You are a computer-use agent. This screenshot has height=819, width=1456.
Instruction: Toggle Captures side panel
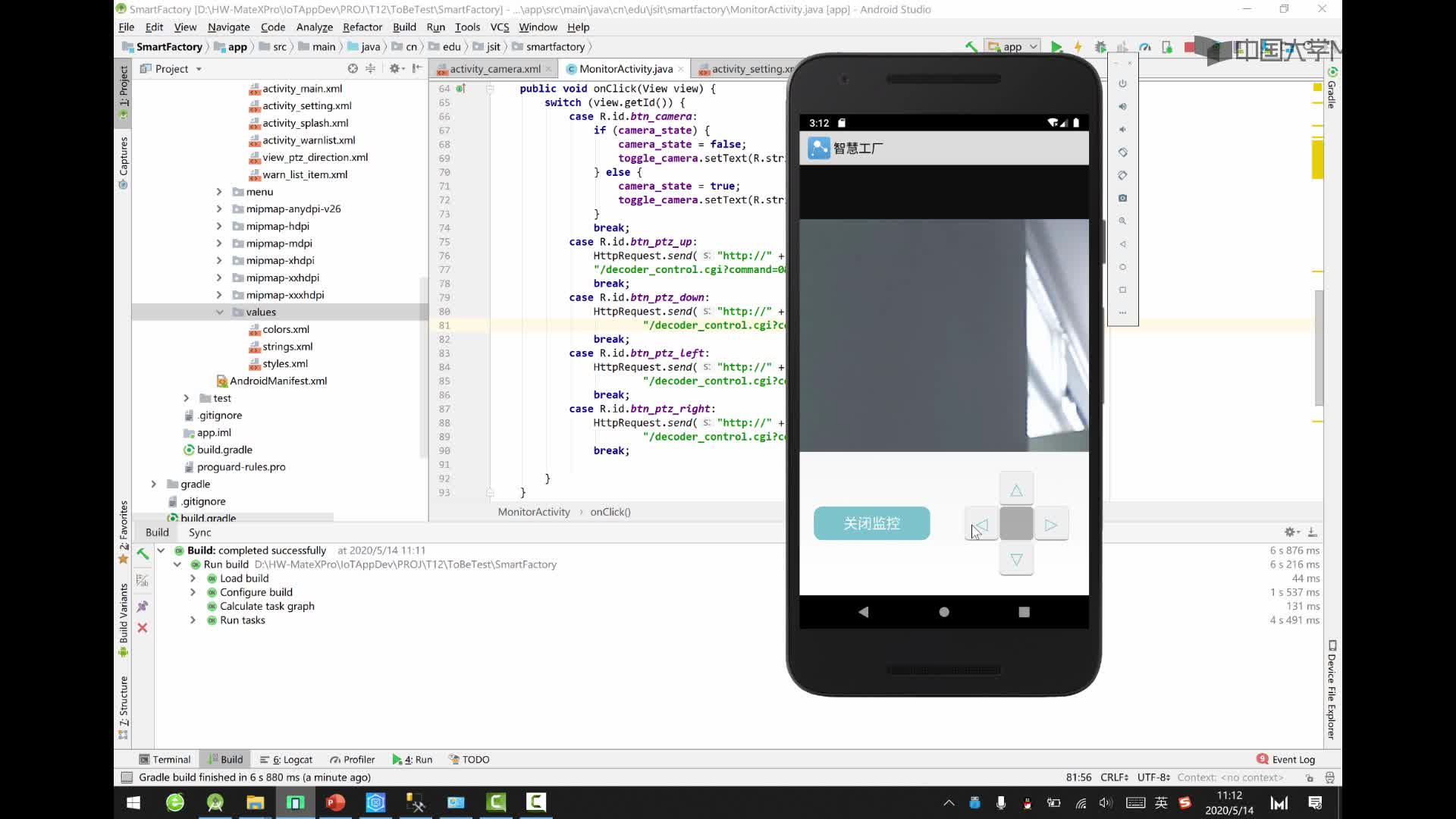(124, 162)
